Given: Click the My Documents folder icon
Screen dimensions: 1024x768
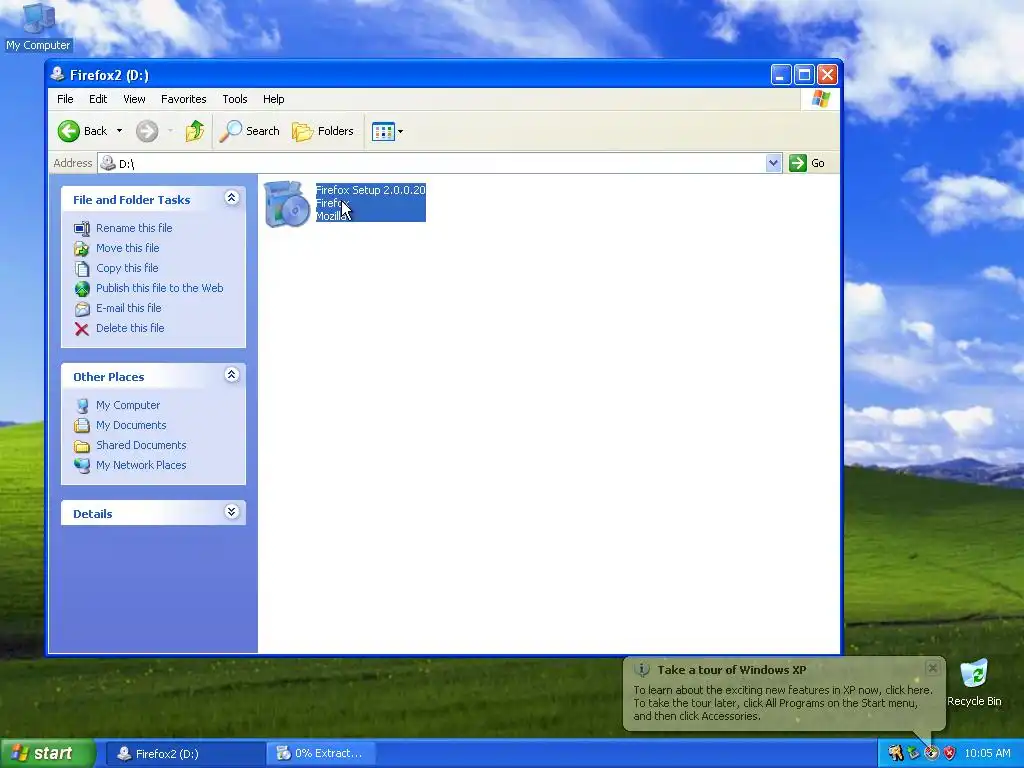Looking at the screenshot, I should 82,426.
